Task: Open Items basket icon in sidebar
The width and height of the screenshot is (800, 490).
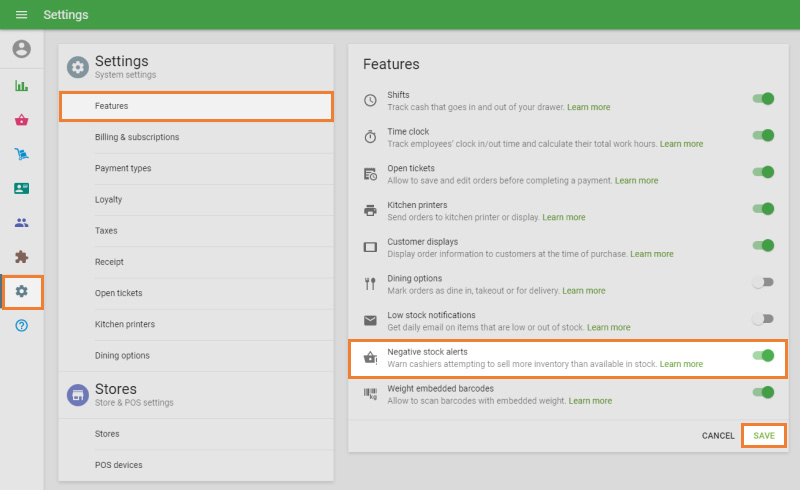Action: pyautogui.click(x=21, y=120)
